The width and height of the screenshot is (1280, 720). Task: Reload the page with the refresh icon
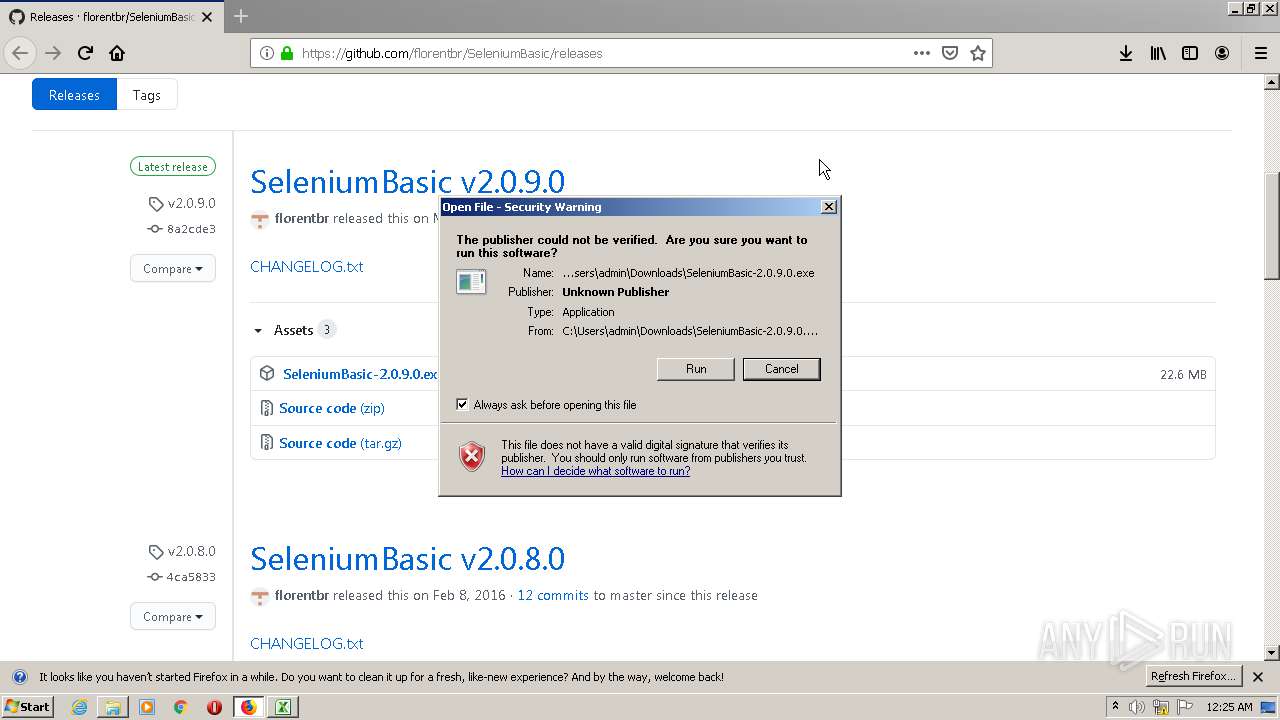pyautogui.click(x=85, y=53)
